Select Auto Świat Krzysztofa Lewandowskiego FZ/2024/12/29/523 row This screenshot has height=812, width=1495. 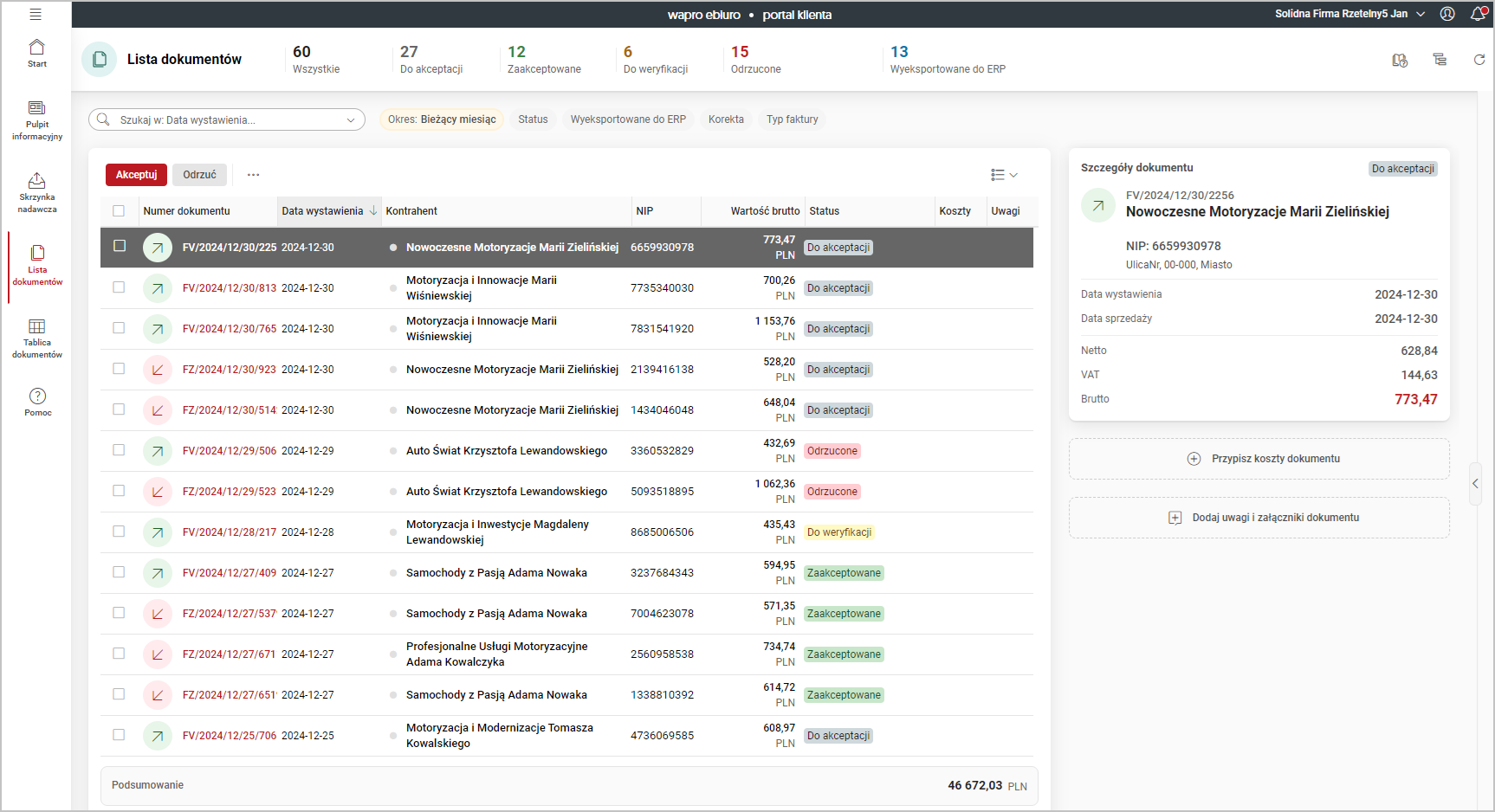point(567,492)
